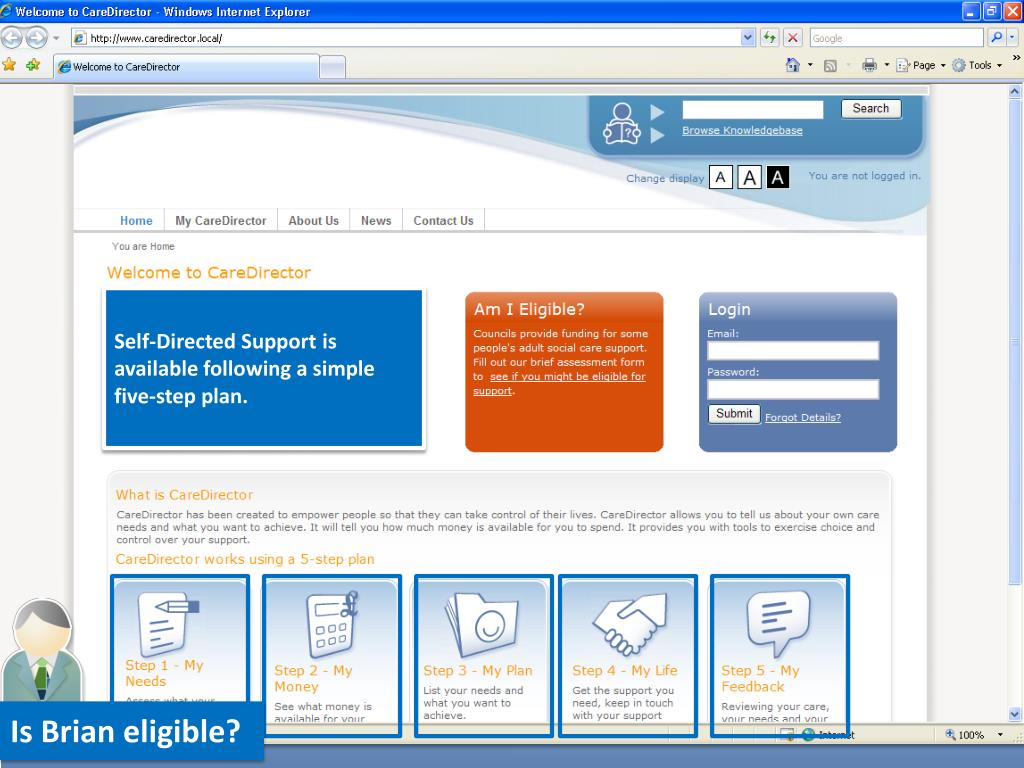1024x768 pixels.
Task: Open the Step 2 - My Money link
Action: [313, 679]
